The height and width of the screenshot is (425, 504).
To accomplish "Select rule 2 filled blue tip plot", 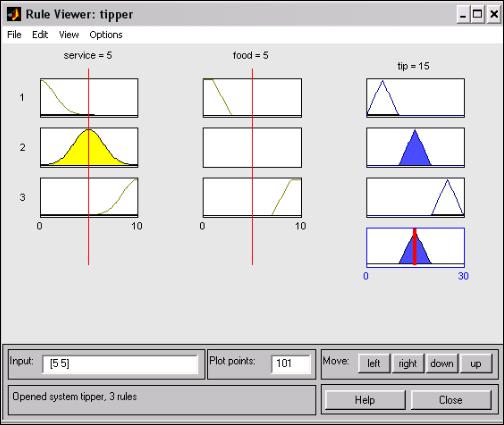I will click(415, 147).
